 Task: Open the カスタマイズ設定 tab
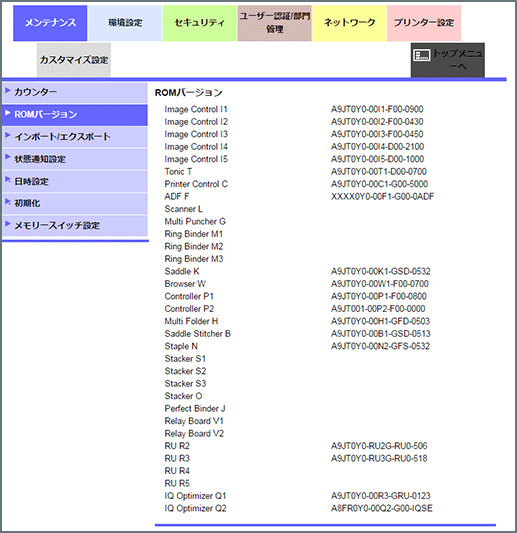click(x=74, y=60)
